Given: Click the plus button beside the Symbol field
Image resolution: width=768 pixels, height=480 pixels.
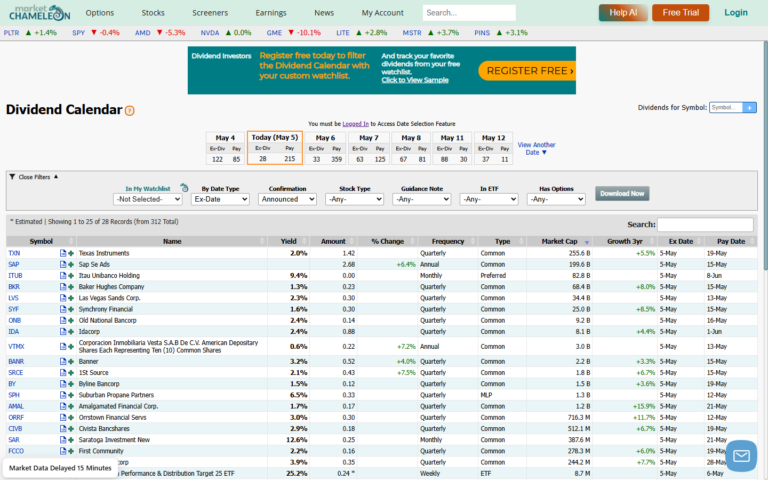Looking at the screenshot, I should click(x=749, y=107).
